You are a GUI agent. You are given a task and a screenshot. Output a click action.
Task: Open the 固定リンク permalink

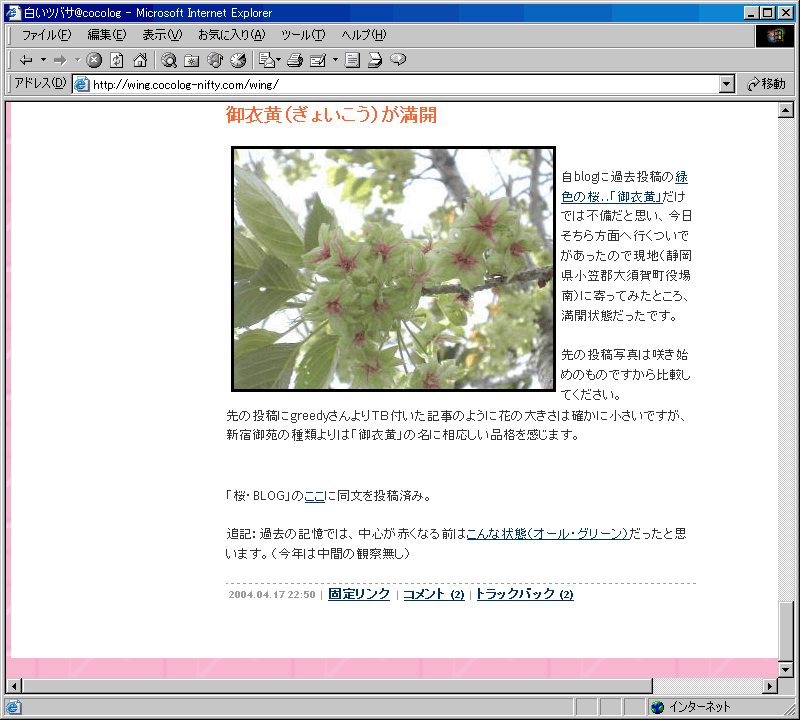tap(359, 594)
